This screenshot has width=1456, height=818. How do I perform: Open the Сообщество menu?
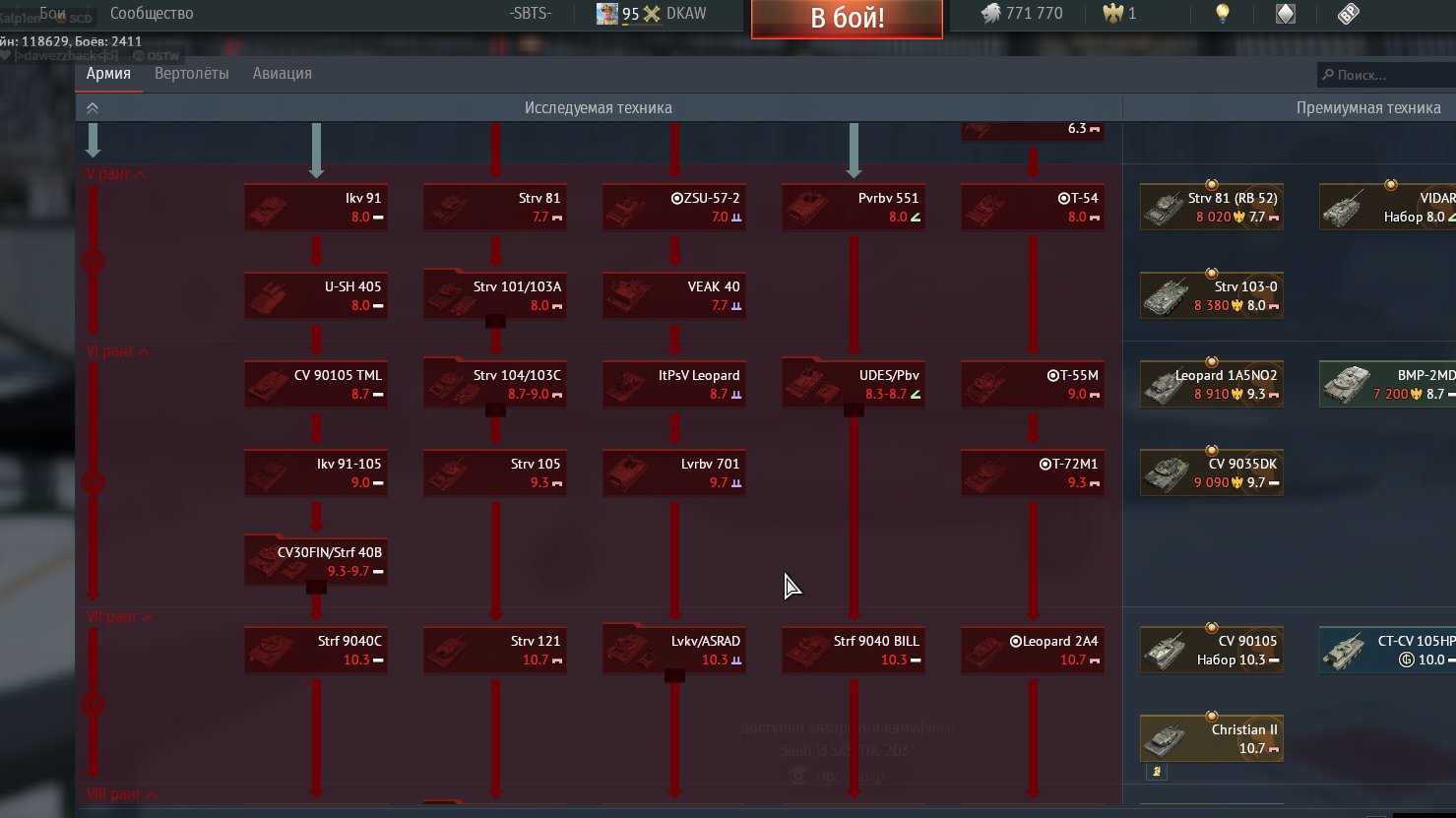[x=152, y=14]
